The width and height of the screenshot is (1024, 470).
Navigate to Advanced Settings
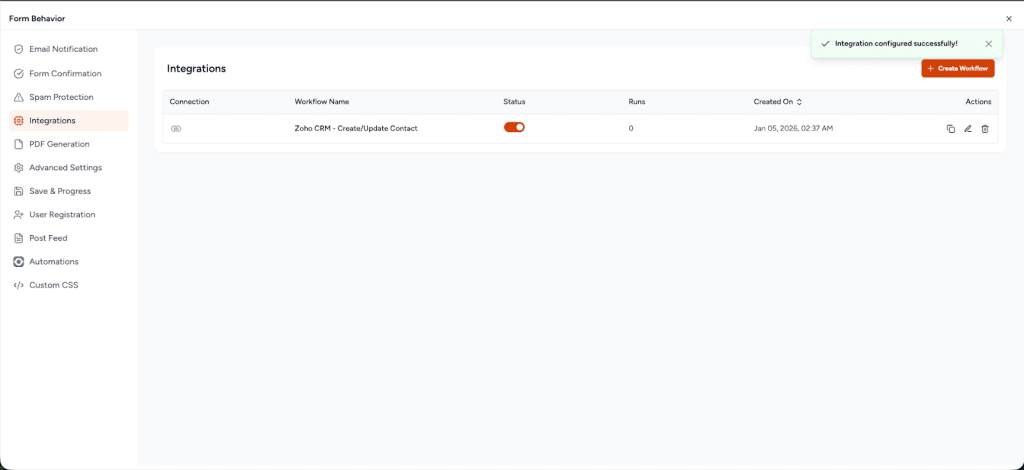pyautogui.click(x=65, y=168)
